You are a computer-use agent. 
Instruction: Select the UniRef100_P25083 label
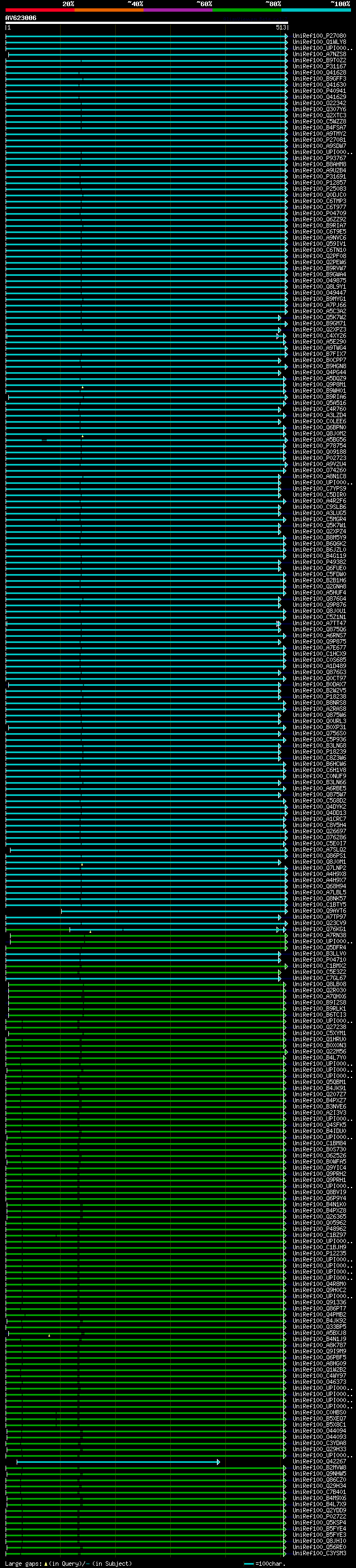pos(319,189)
